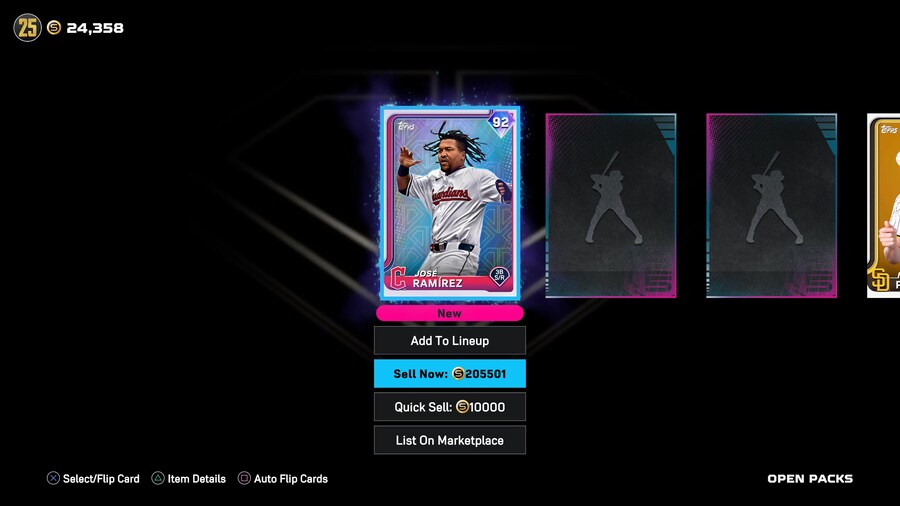900x506 pixels.
Task: Select Add To Lineup
Action: (x=449, y=341)
